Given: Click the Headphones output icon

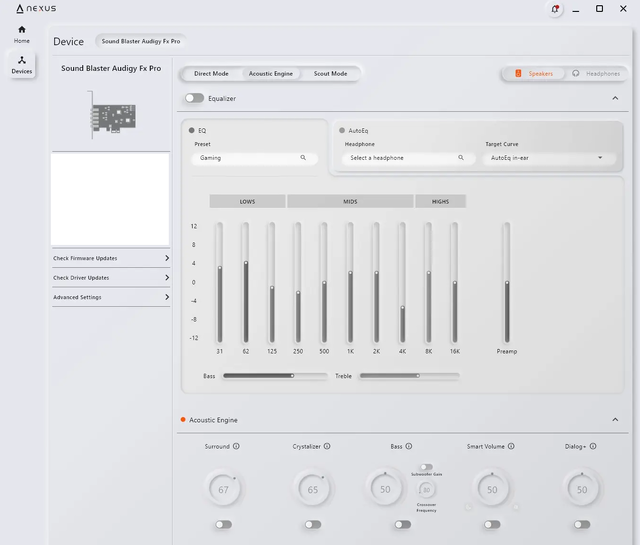Looking at the screenshot, I should (576, 73).
